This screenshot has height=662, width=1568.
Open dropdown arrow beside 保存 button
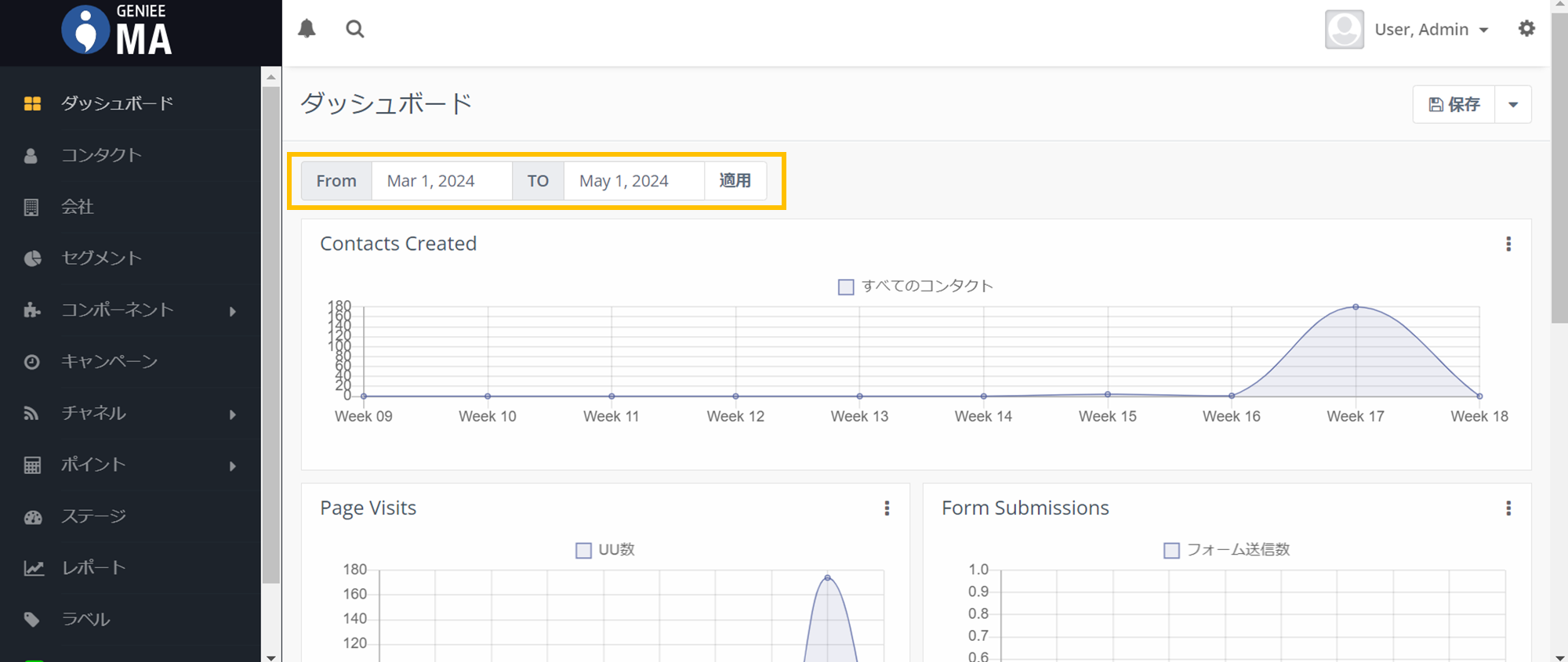(1512, 105)
